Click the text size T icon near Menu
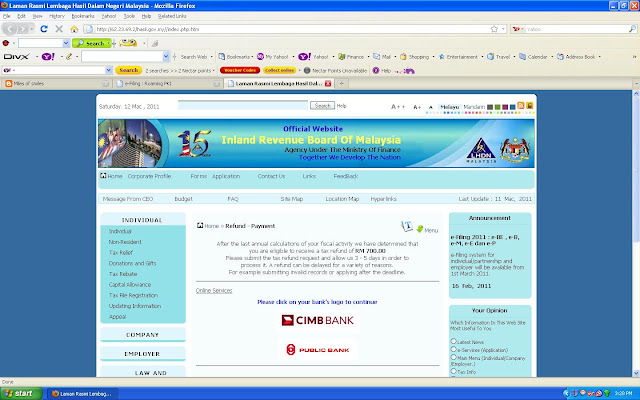Image resolution: width=640 pixels, height=400 pixels. coord(407,226)
